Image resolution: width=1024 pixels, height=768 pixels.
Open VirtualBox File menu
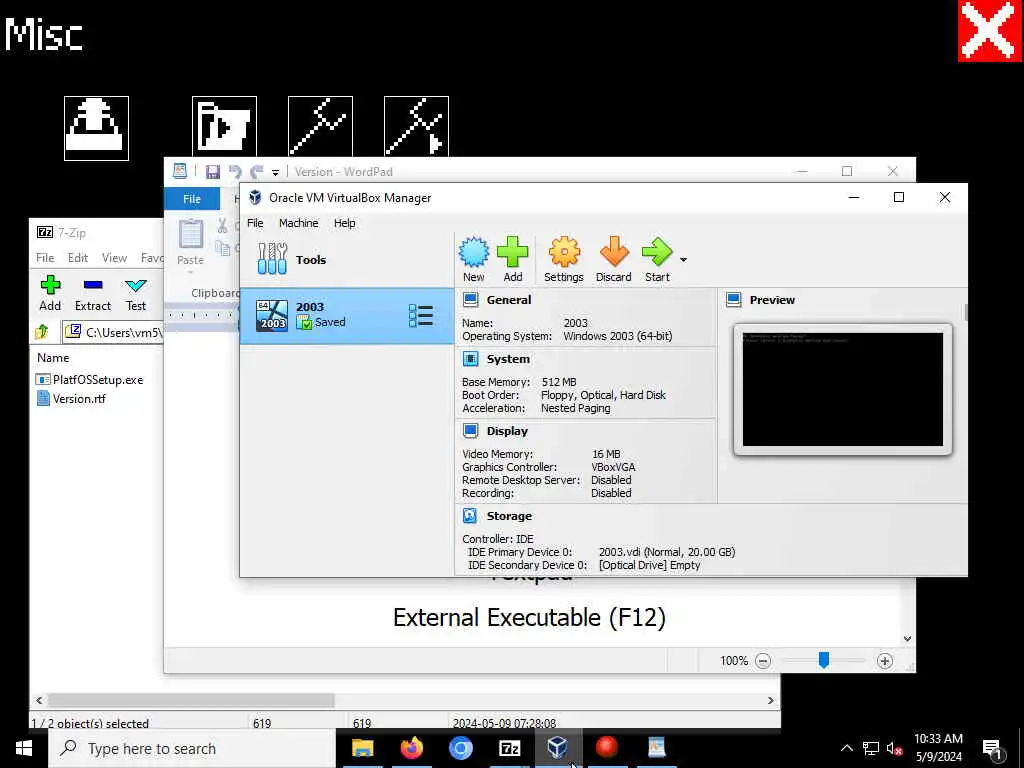coord(255,223)
